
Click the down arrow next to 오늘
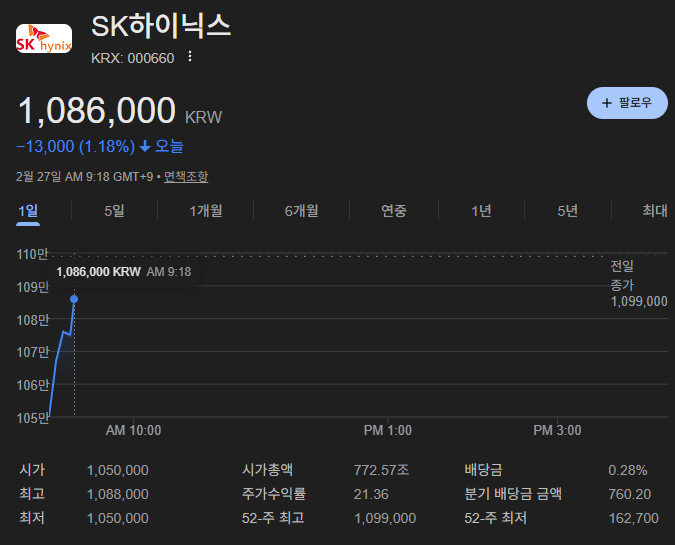point(145,147)
